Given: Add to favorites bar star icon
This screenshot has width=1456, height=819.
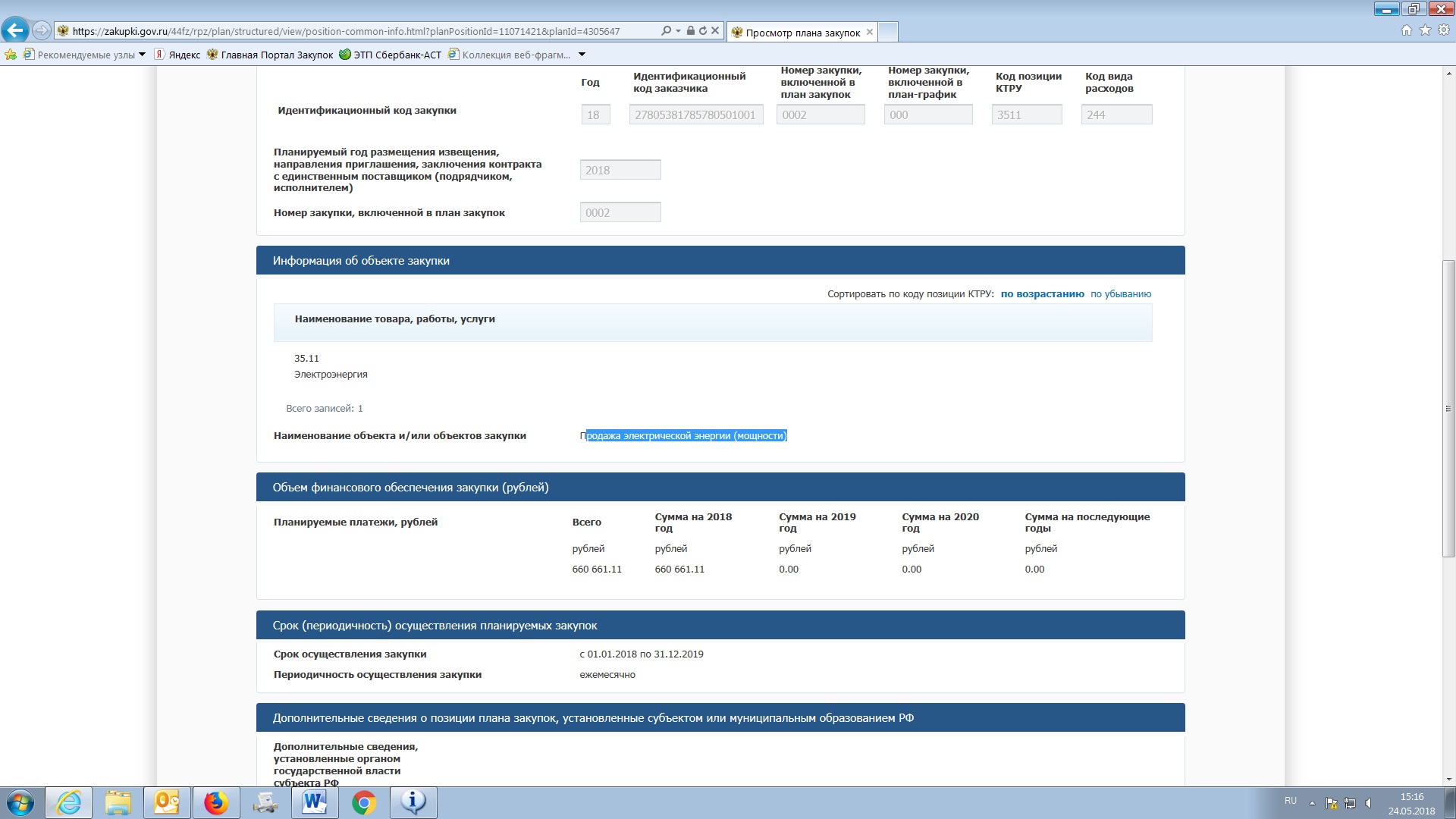Looking at the screenshot, I should (x=11, y=55).
